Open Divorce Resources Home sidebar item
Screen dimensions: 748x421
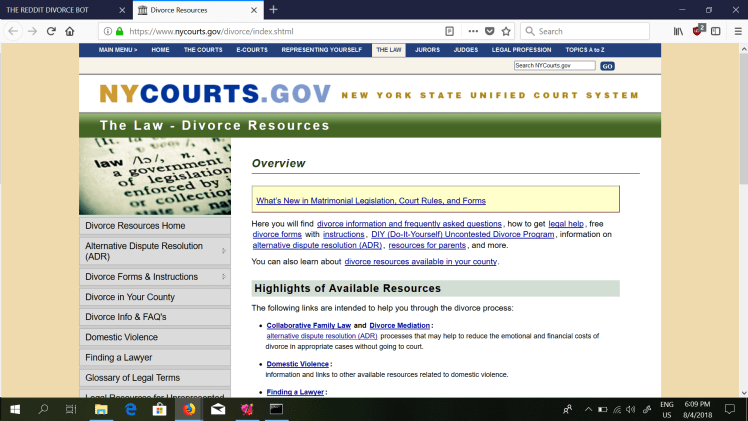(155, 226)
